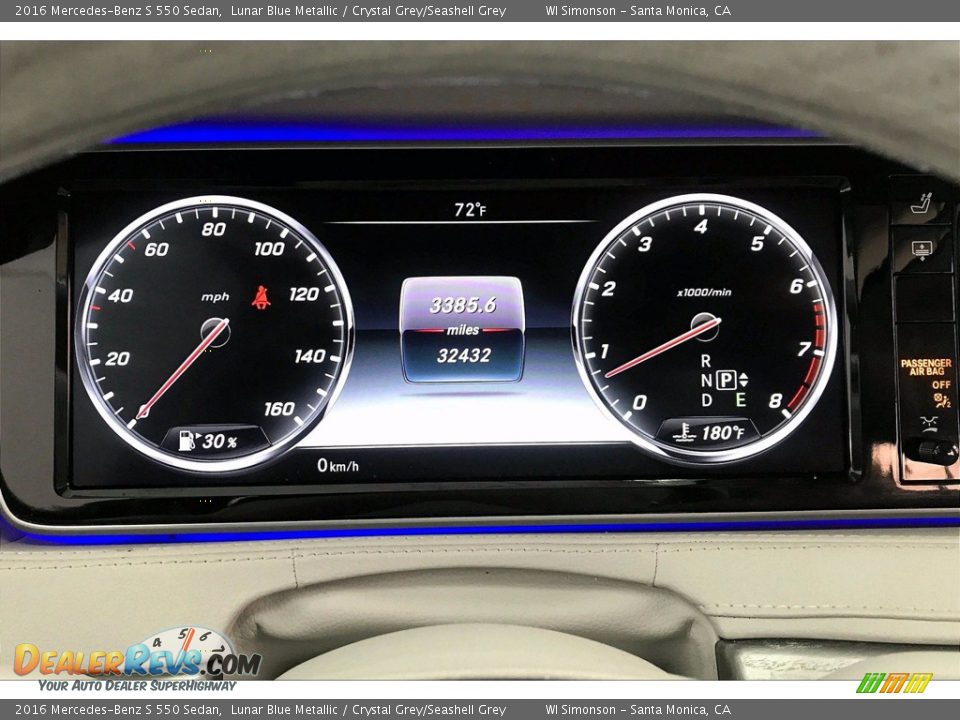Tap the "miles" unit label

coord(463,330)
